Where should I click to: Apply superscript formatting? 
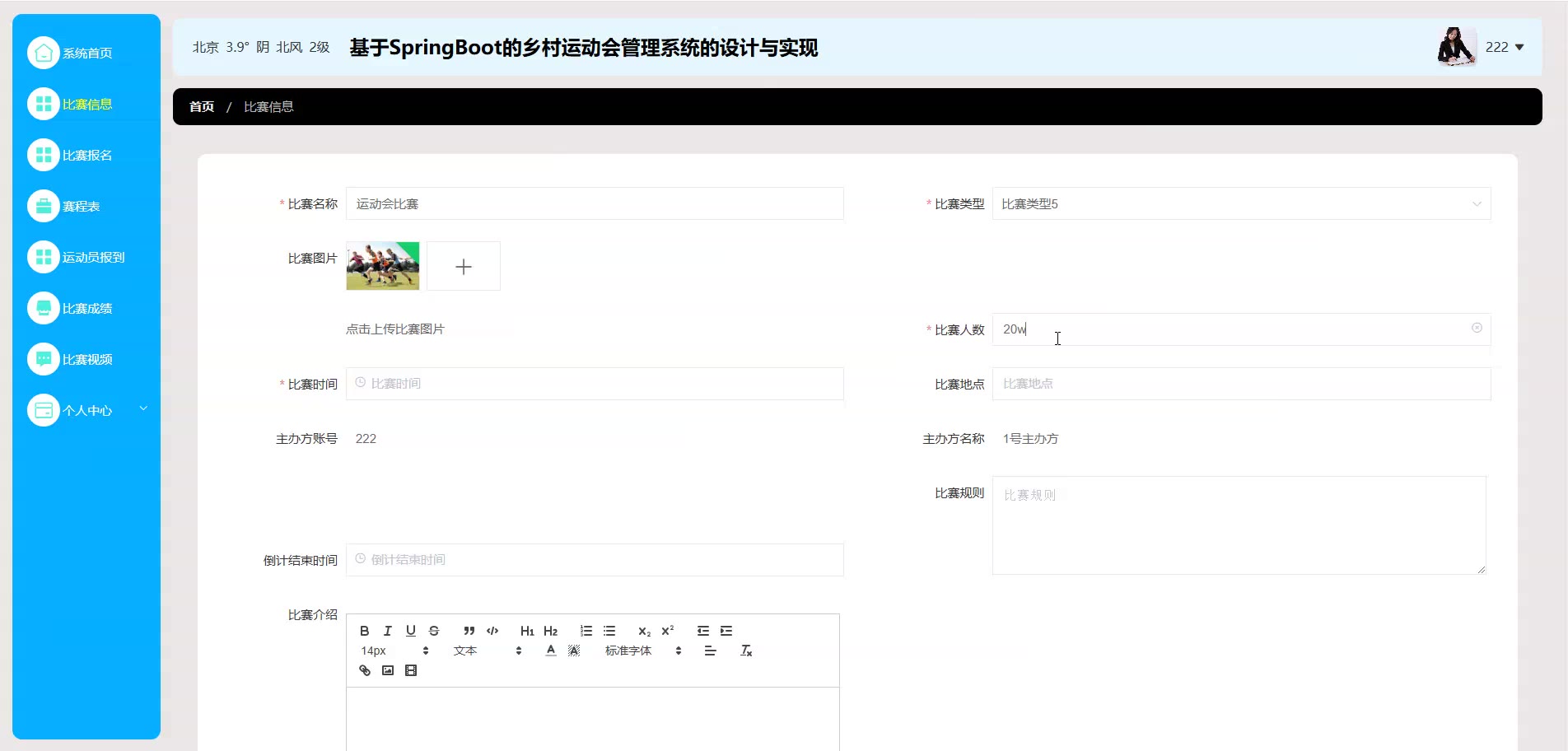coord(668,631)
